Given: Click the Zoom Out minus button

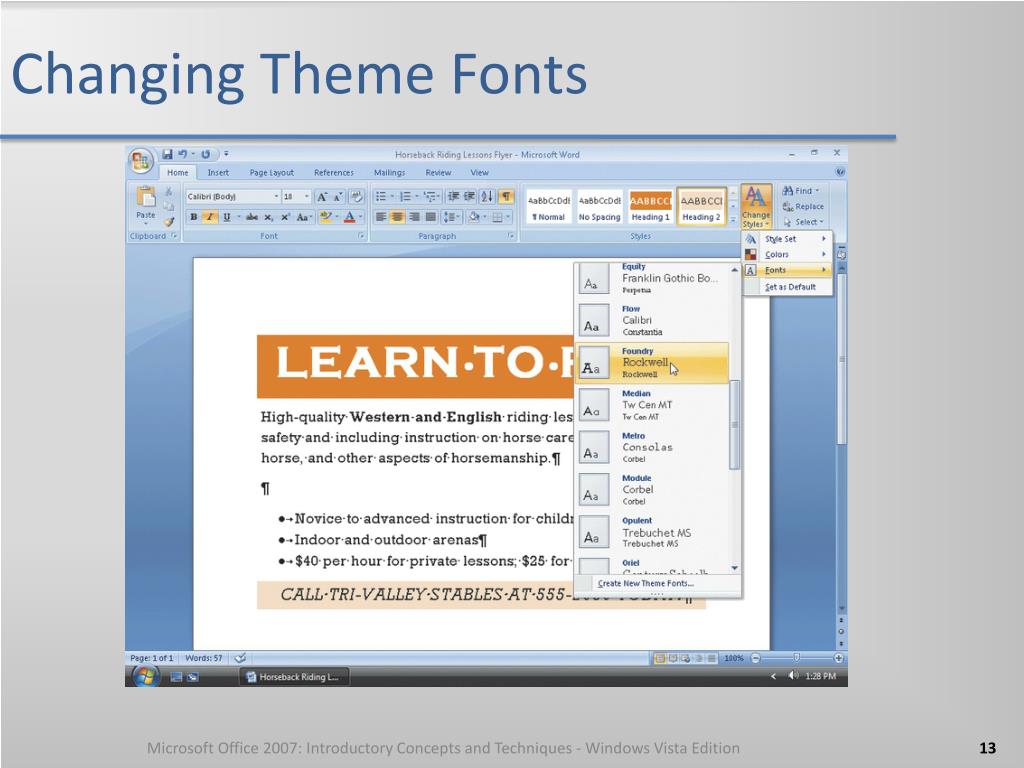Looking at the screenshot, I should coord(755,658).
